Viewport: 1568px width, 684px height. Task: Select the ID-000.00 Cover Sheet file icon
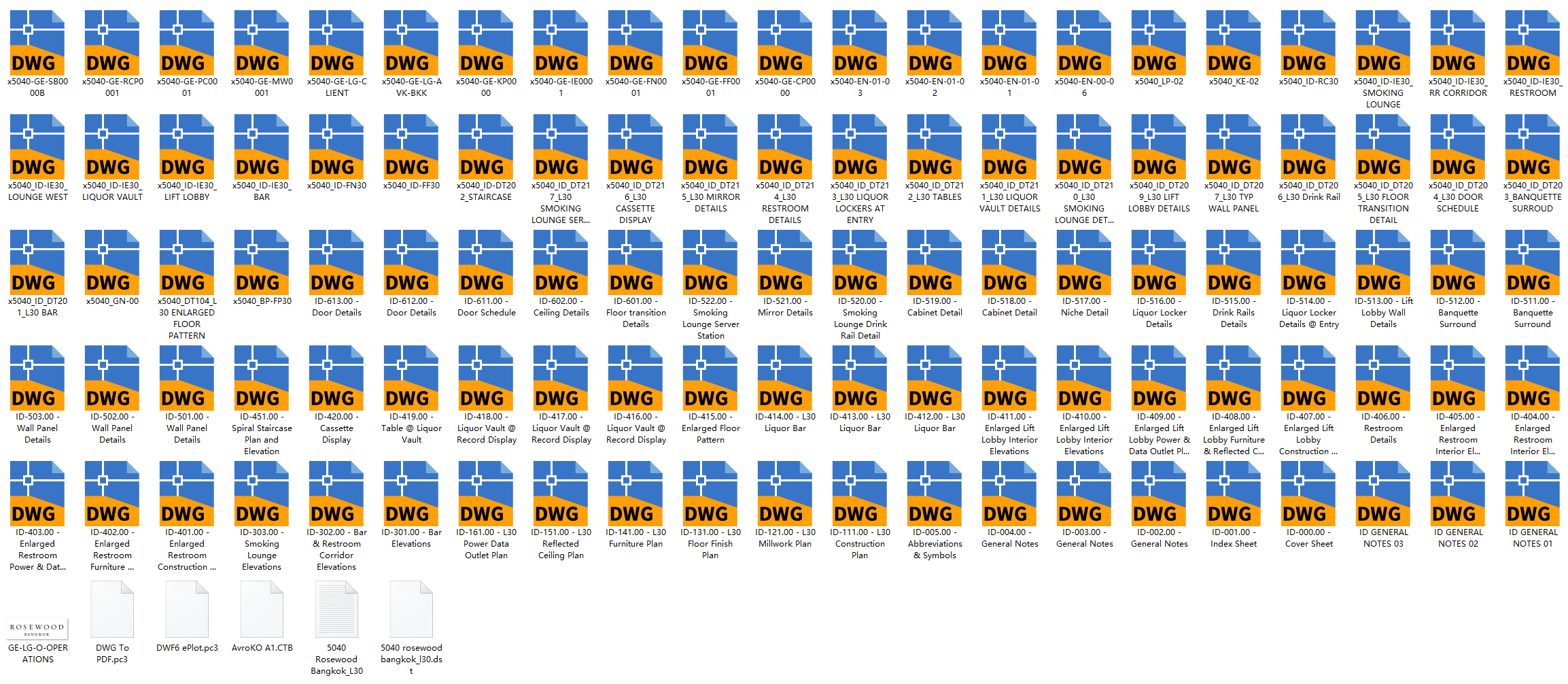[x=1308, y=493]
